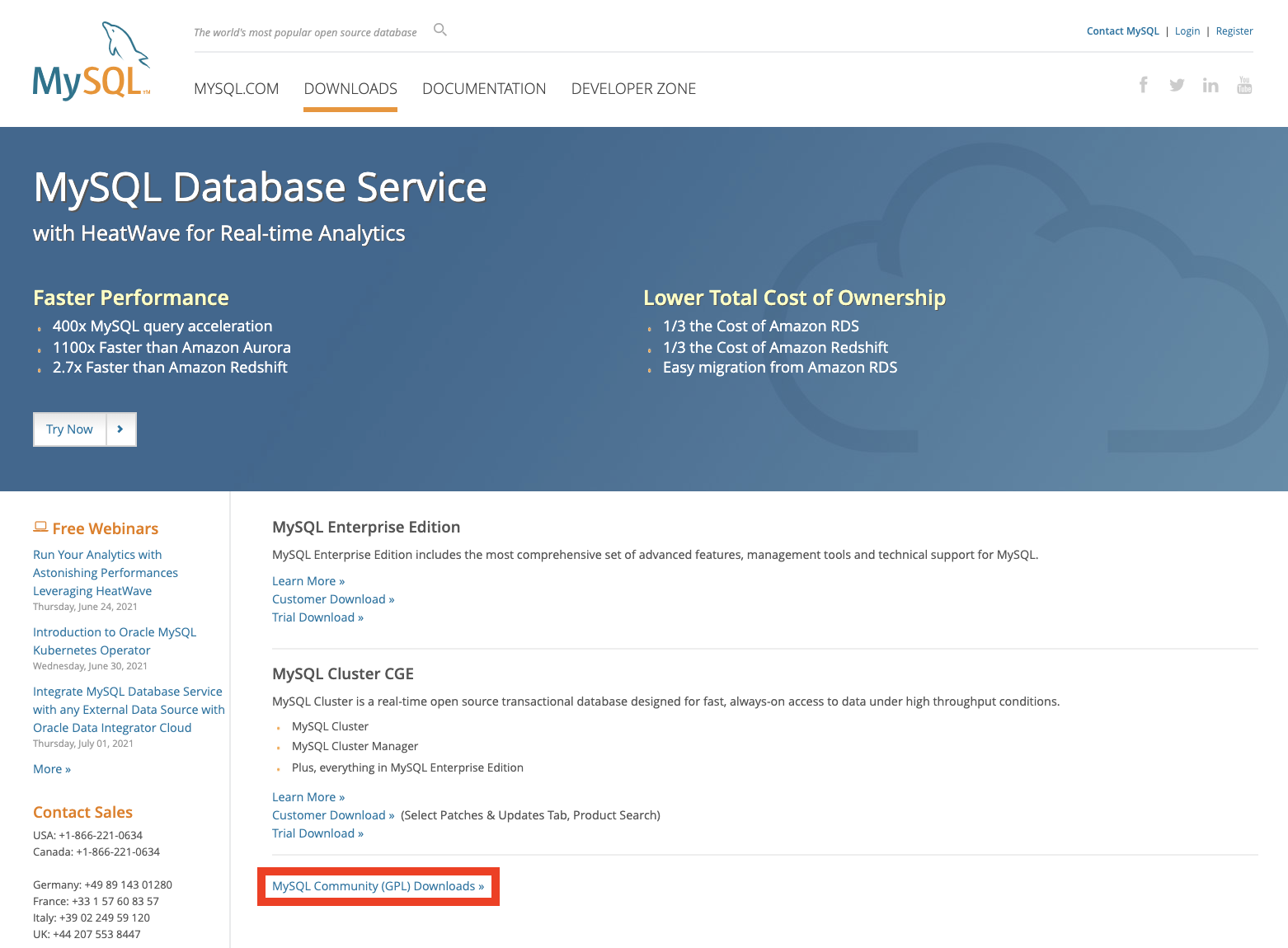
Task: Click 'Thursday, July 01, 2021' webinar date
Action: (x=83, y=744)
